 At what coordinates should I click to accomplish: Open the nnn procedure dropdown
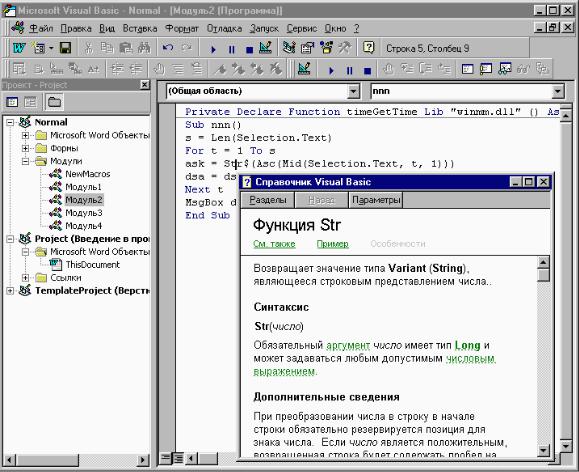pyautogui.click(x=557, y=91)
